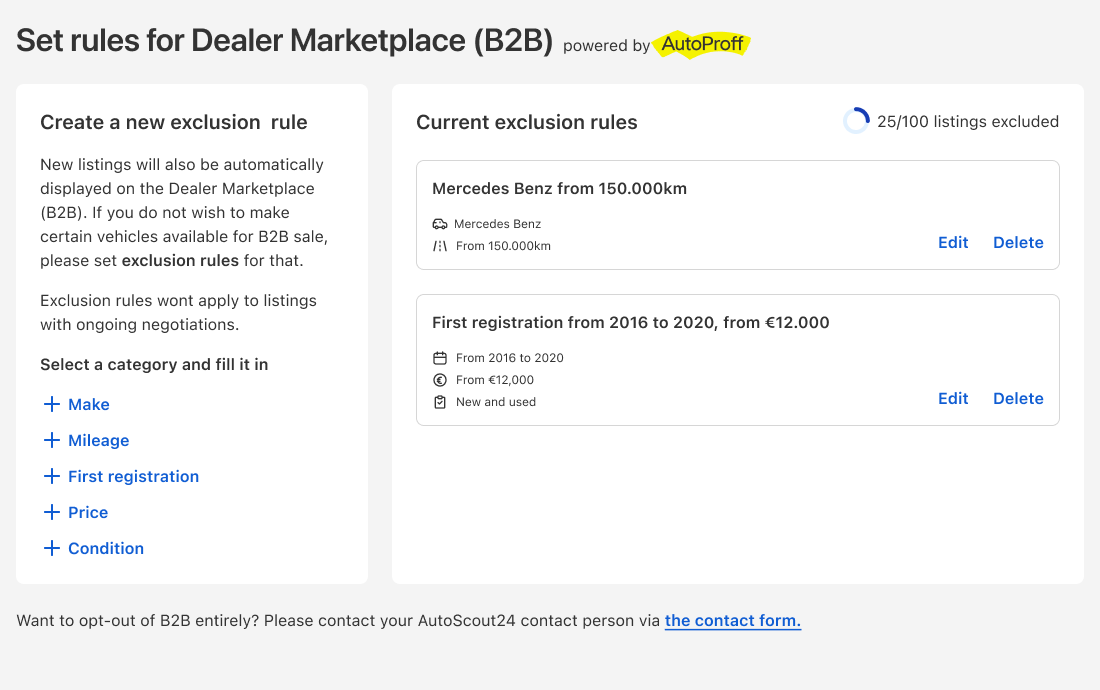Click the plus icon beside Price

pyautogui.click(x=51, y=512)
